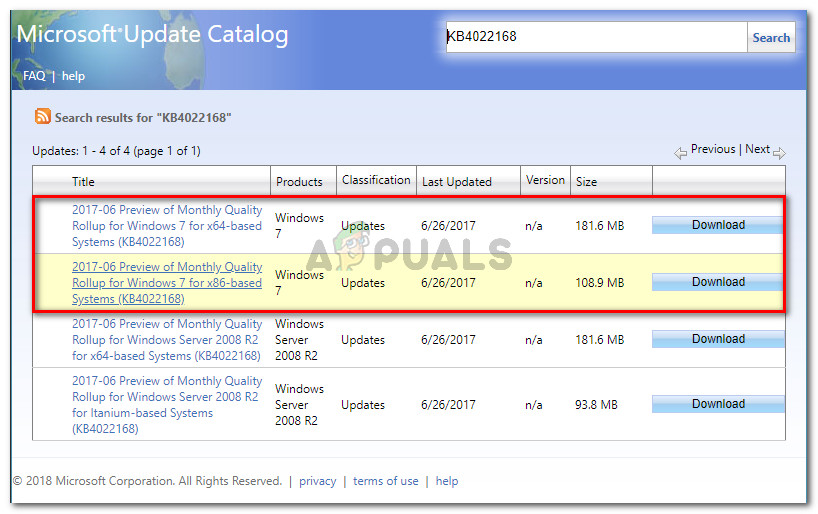The height and width of the screenshot is (514, 818).
Task: Open the terms of use link
Action: coord(386,481)
